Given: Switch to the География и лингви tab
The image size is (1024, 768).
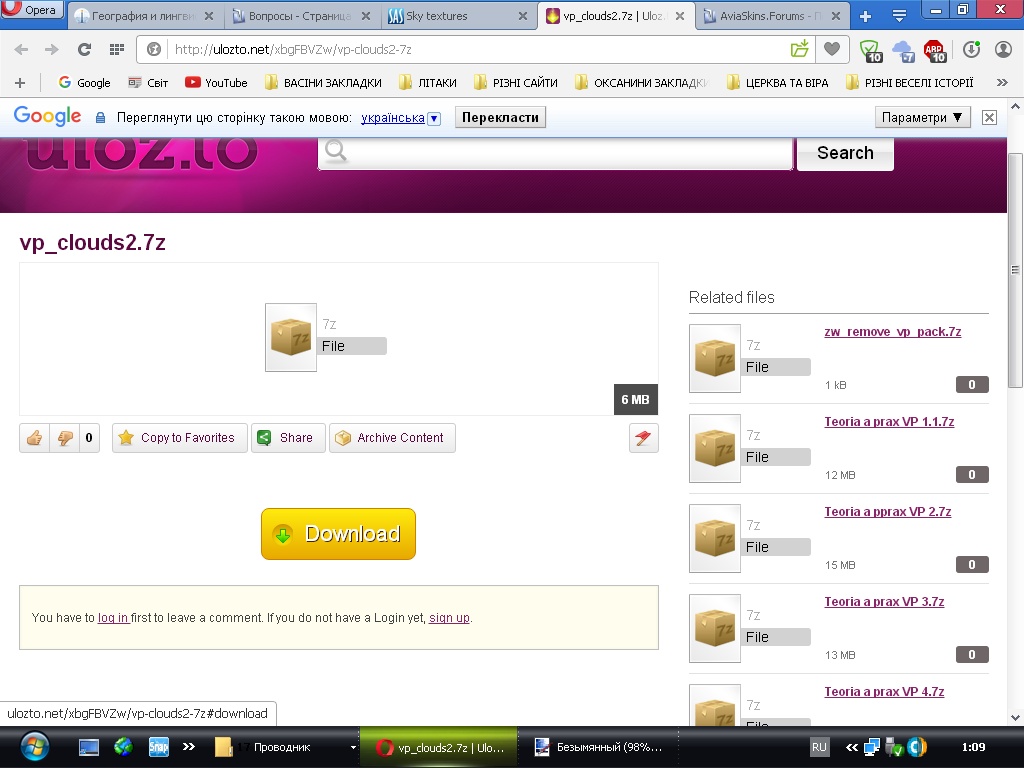Looking at the screenshot, I should pyautogui.click(x=143, y=16).
